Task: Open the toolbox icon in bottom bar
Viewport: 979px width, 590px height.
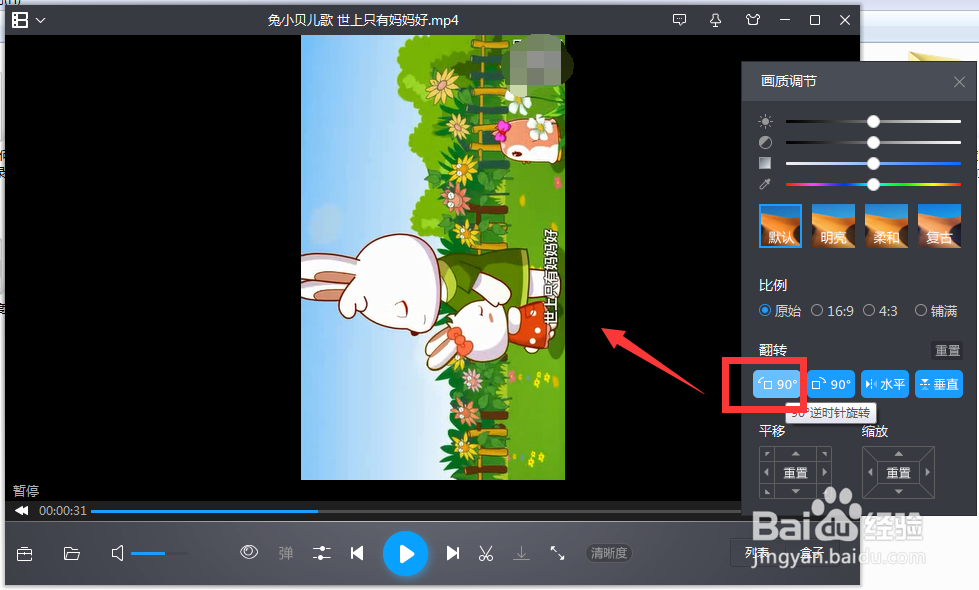Action: point(25,553)
